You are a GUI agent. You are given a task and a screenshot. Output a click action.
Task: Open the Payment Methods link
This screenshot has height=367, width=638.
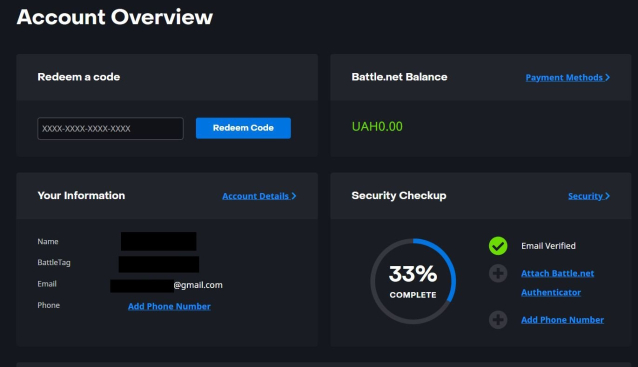(568, 77)
